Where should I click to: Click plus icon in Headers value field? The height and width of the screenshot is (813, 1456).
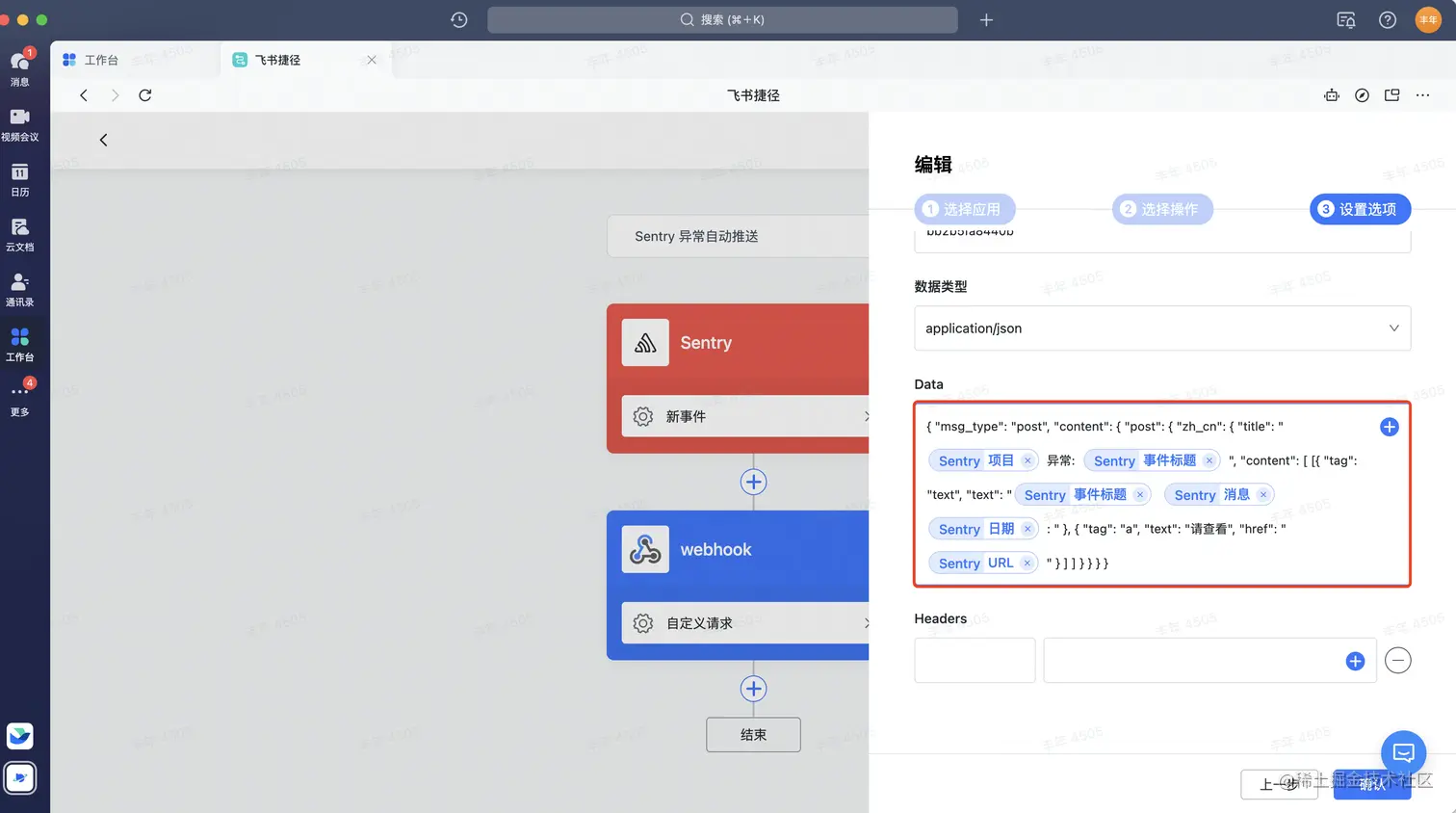(x=1355, y=661)
